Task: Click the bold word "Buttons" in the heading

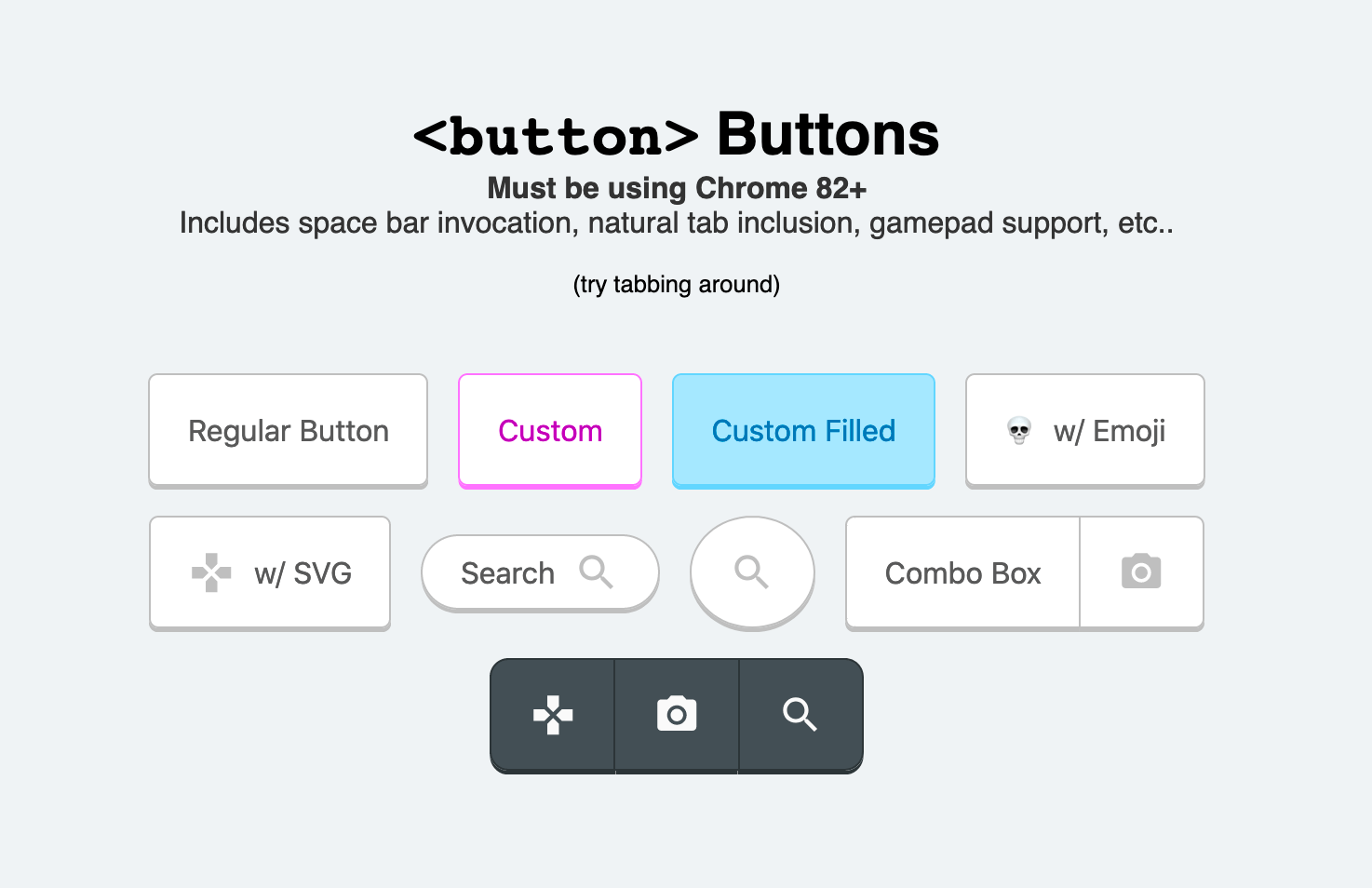Action: pyautogui.click(x=827, y=135)
